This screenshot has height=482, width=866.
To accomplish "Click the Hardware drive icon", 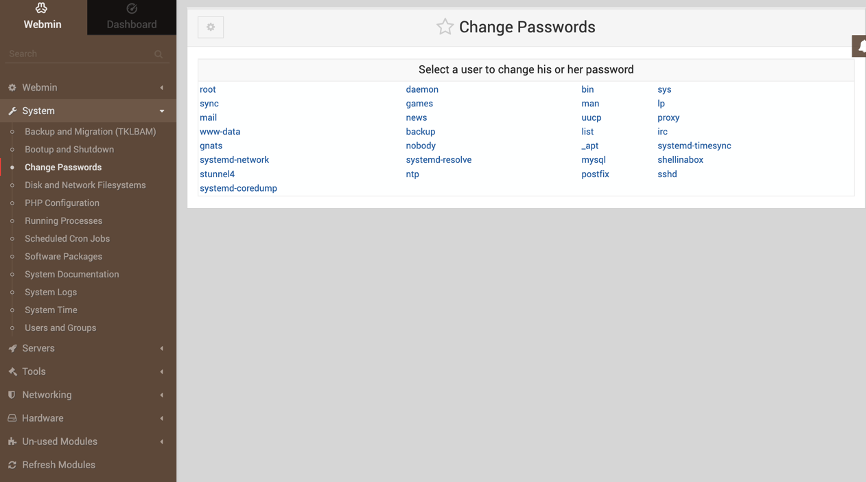I will [12, 418].
